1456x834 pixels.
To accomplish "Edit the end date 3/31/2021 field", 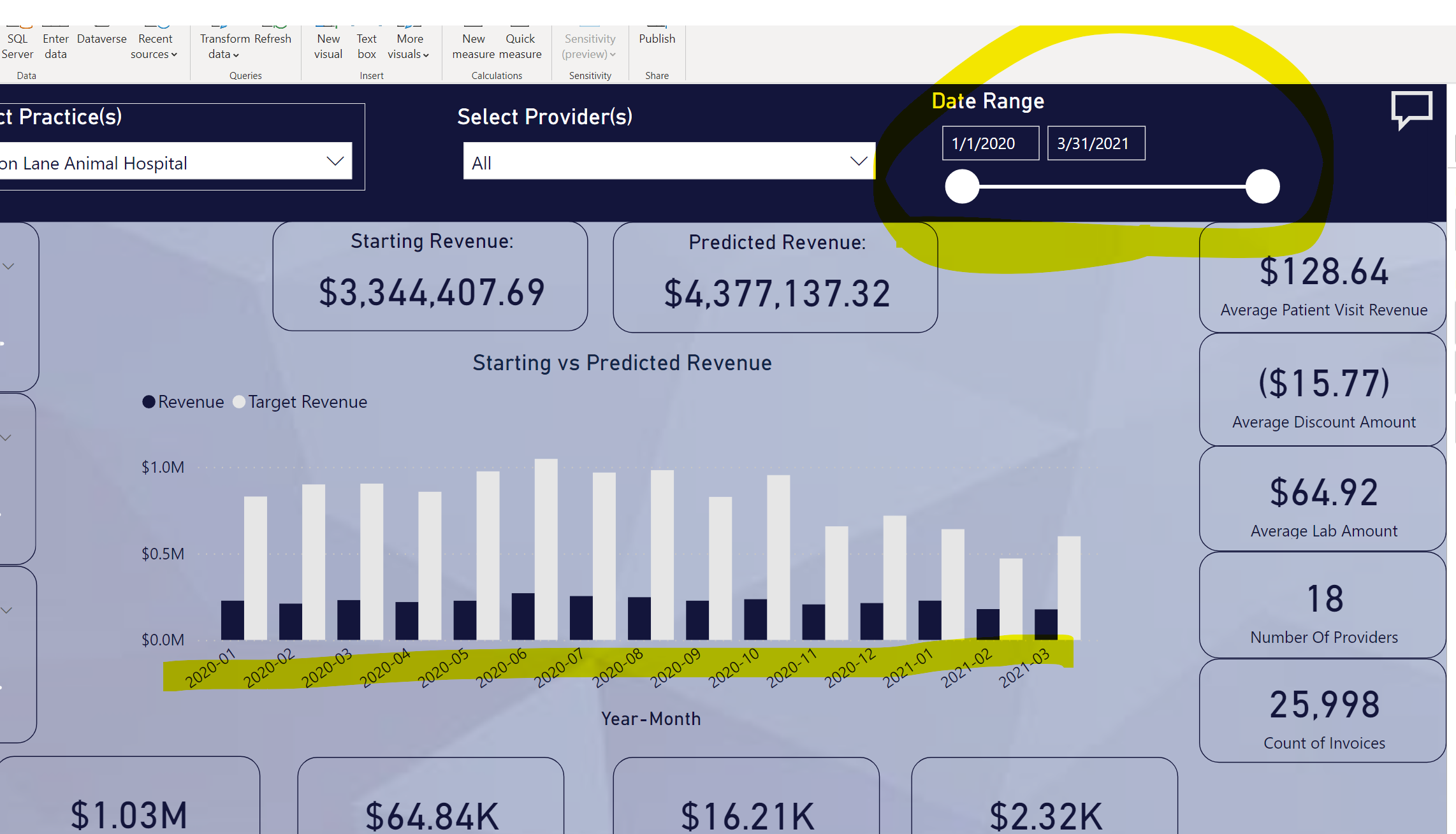I will click(x=1096, y=143).
